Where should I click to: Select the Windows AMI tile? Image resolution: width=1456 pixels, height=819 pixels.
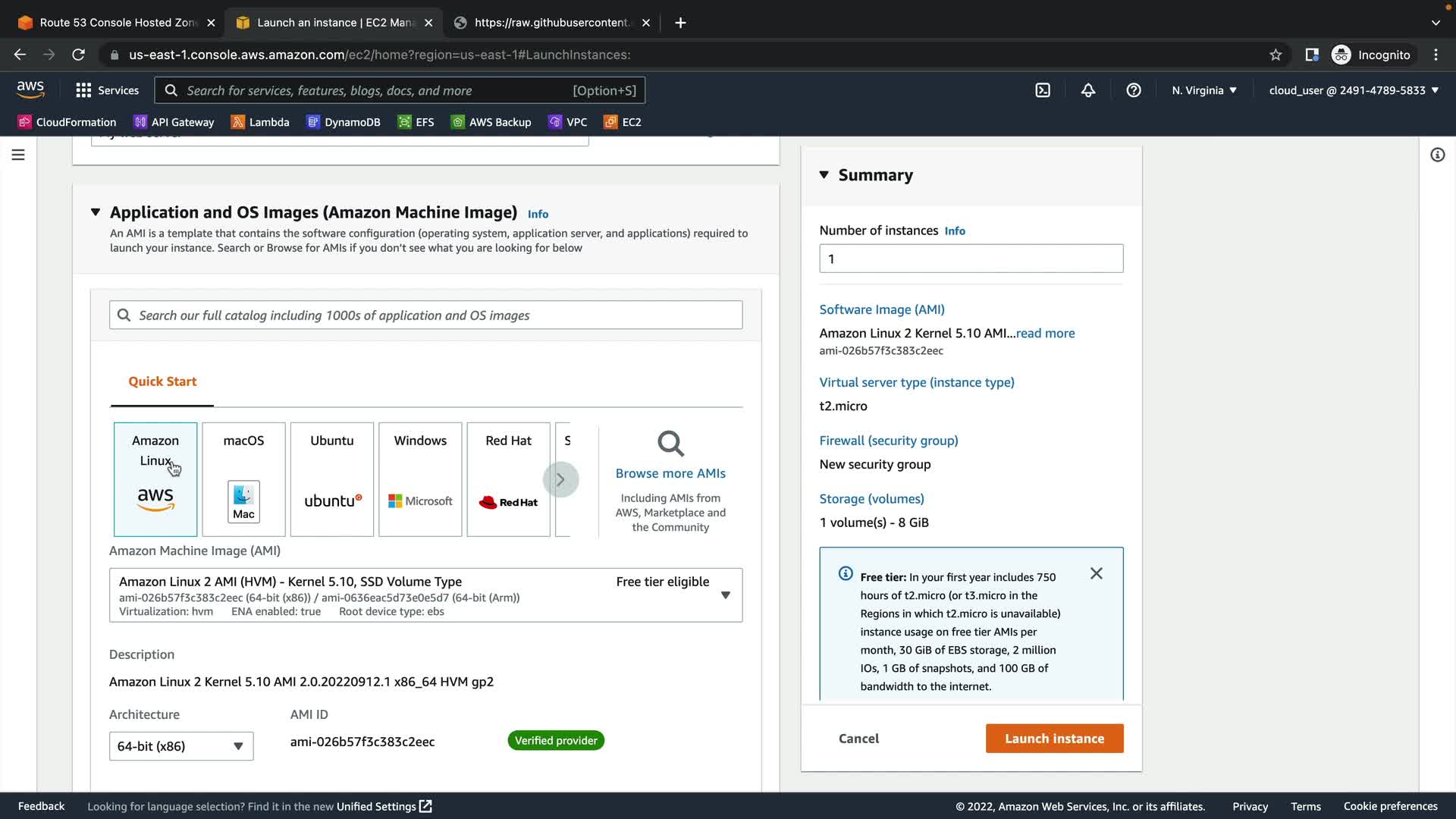420,479
